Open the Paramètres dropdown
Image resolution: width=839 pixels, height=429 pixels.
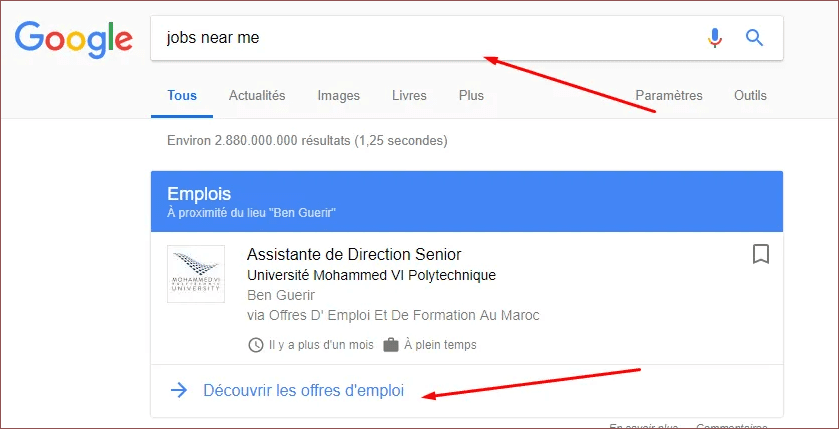(669, 96)
